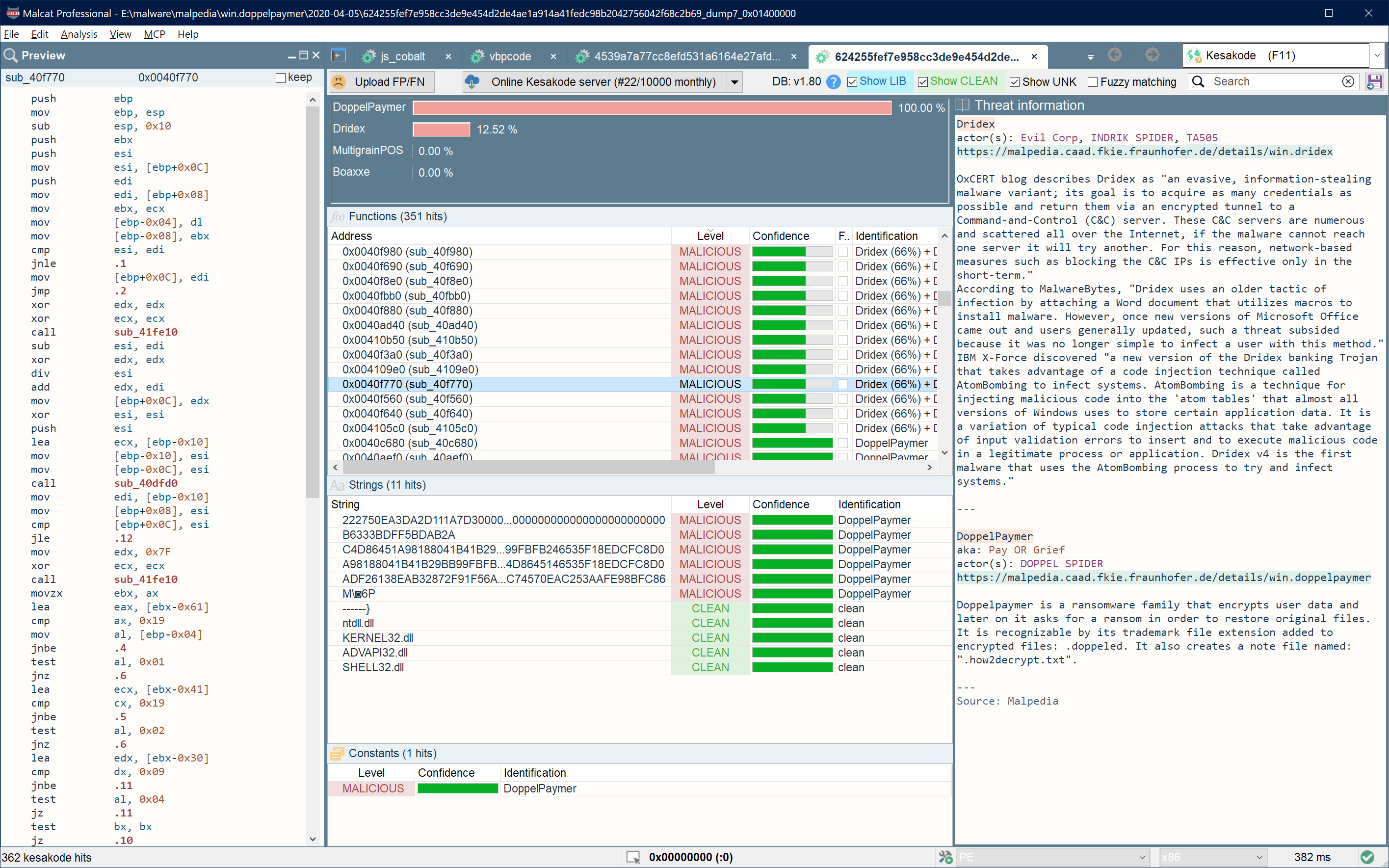Screen dimensions: 1389x868
Task: Open the Edit menu
Action: click(x=40, y=34)
